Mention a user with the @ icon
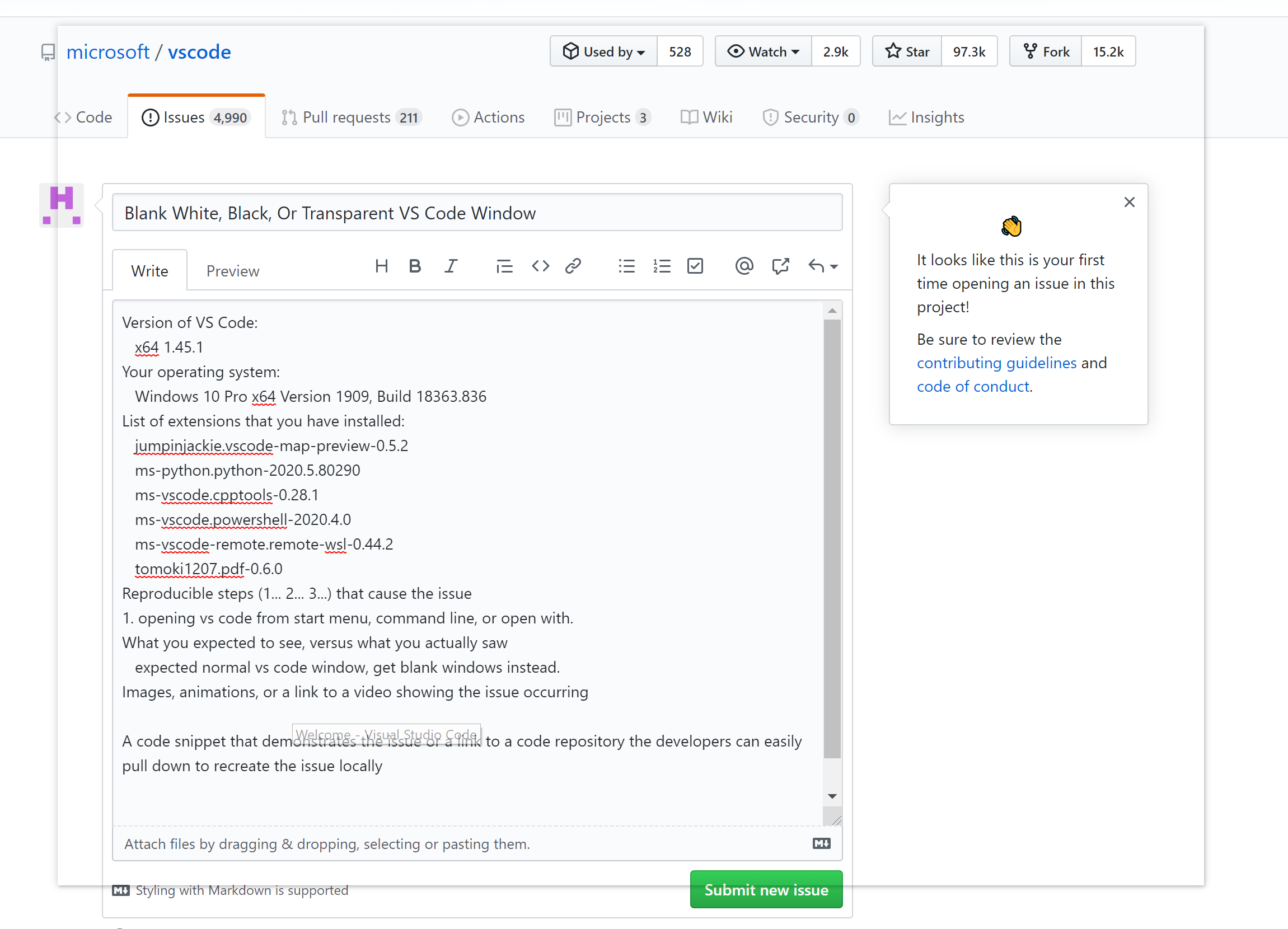Screen dimensions: 1288x929 point(744,266)
